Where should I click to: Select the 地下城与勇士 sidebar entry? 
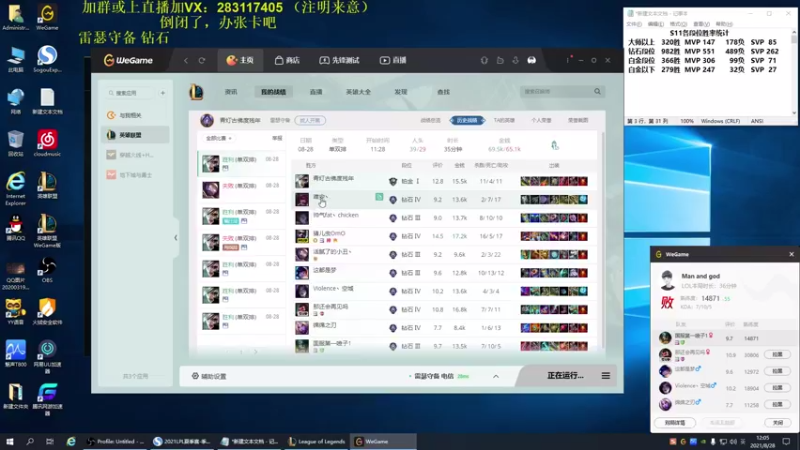pyautogui.click(x=135, y=174)
